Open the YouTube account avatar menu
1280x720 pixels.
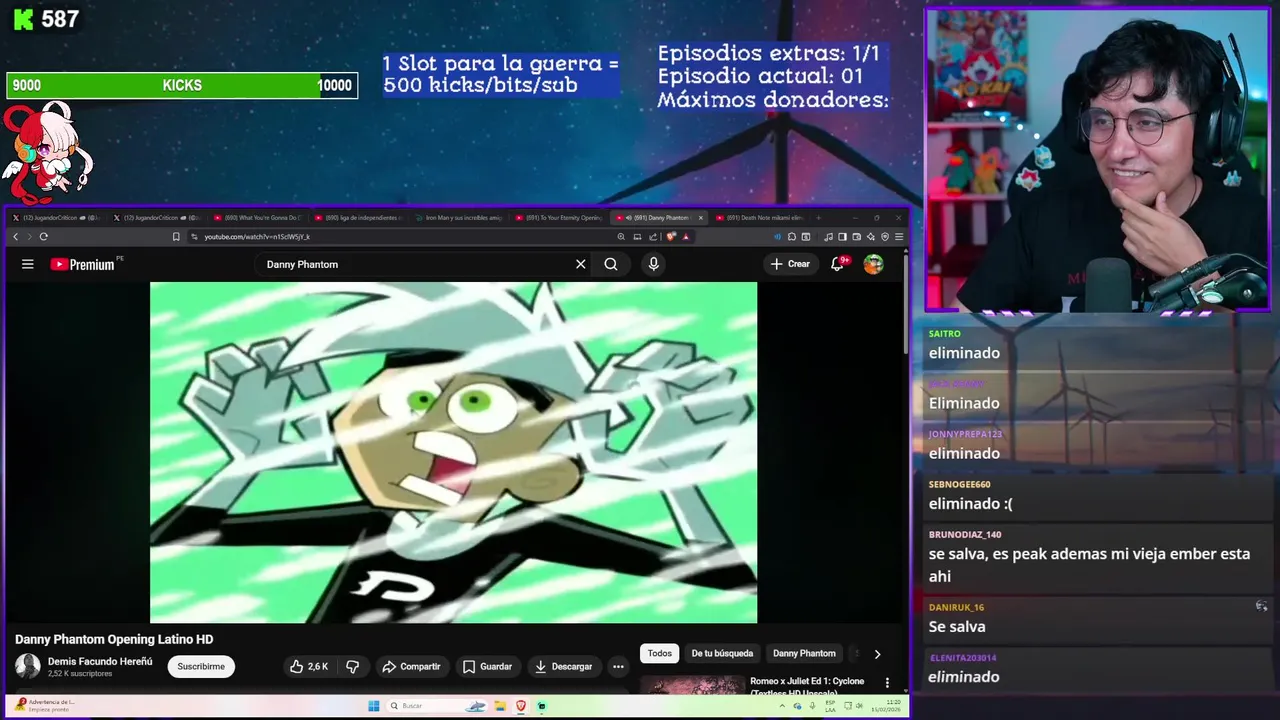[874, 264]
